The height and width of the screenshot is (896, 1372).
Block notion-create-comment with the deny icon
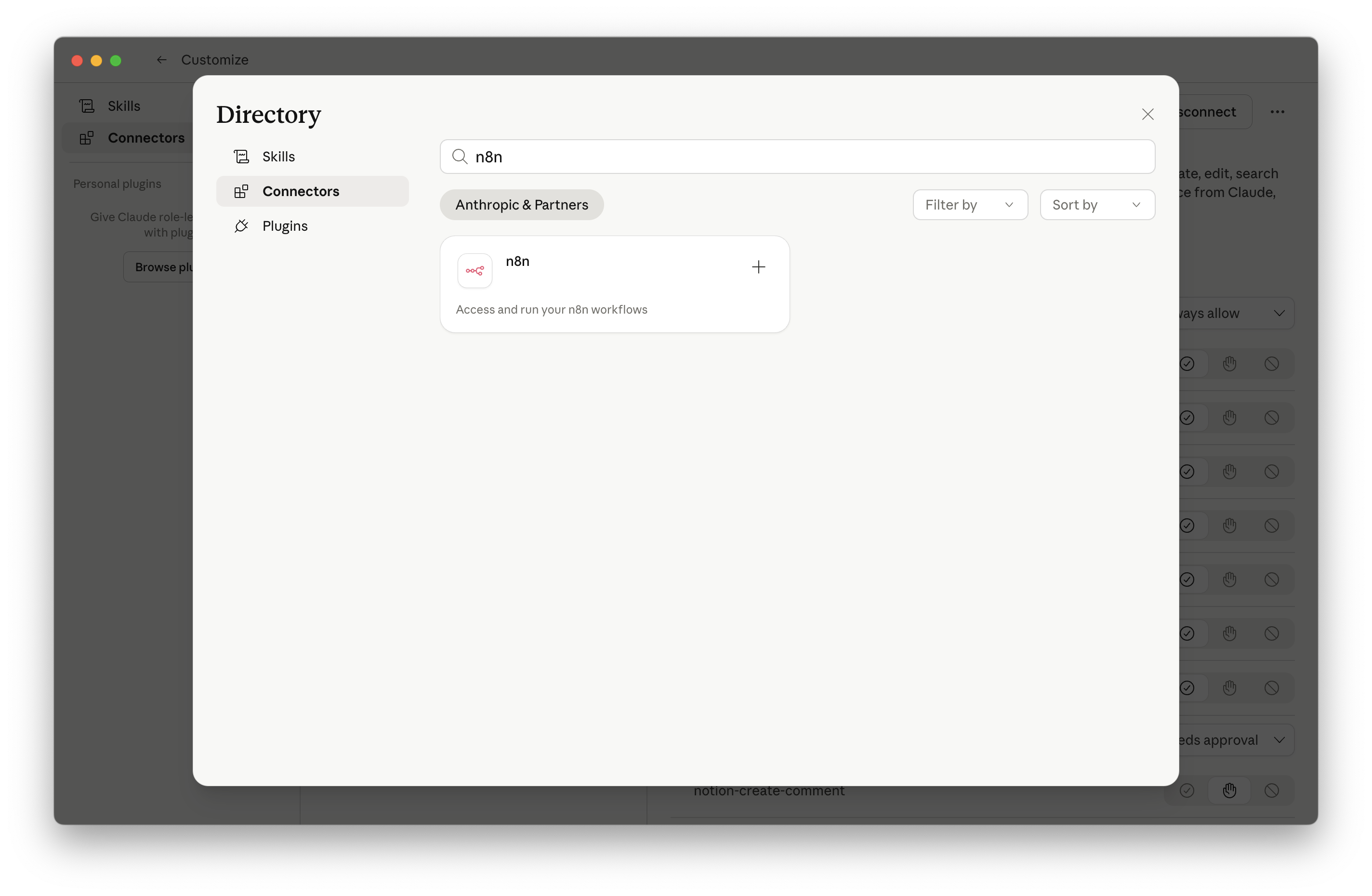coord(1272,790)
